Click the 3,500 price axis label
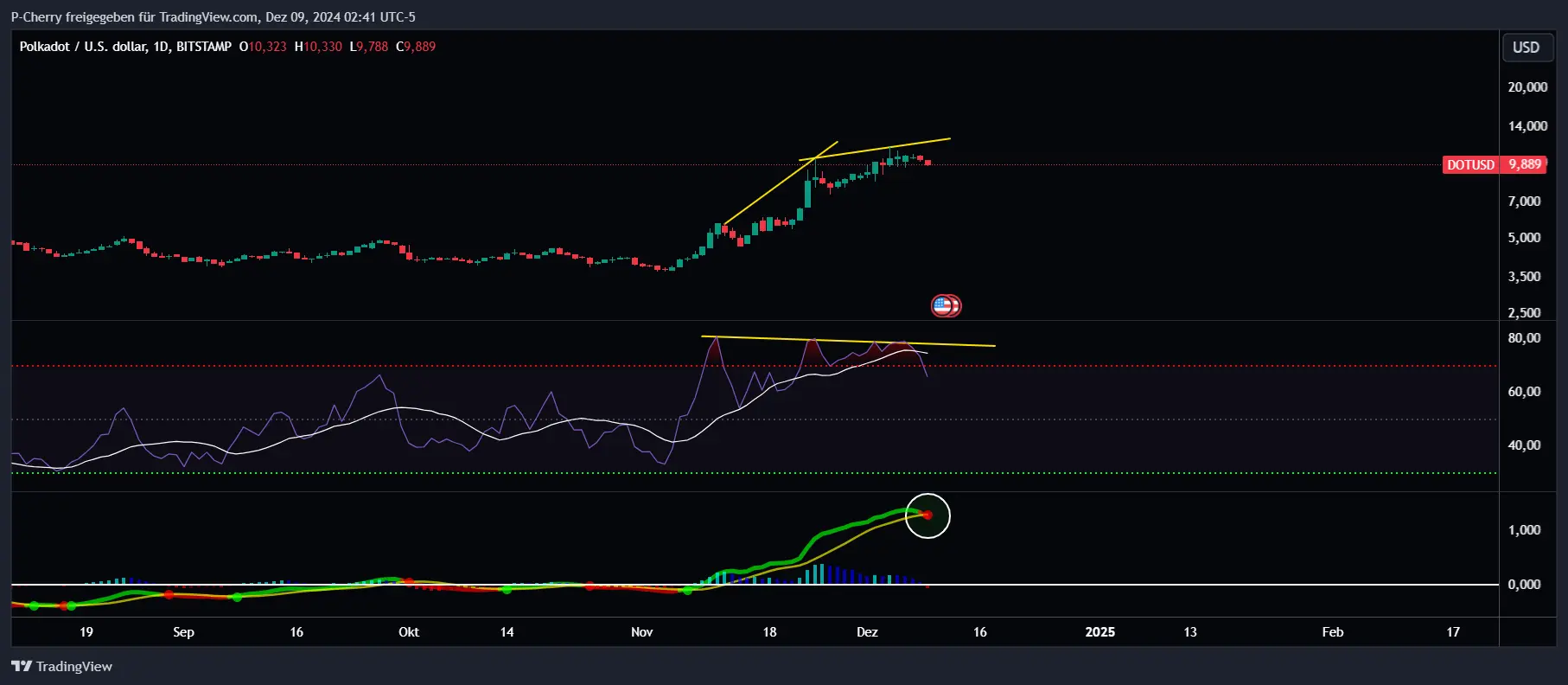 pos(1524,277)
